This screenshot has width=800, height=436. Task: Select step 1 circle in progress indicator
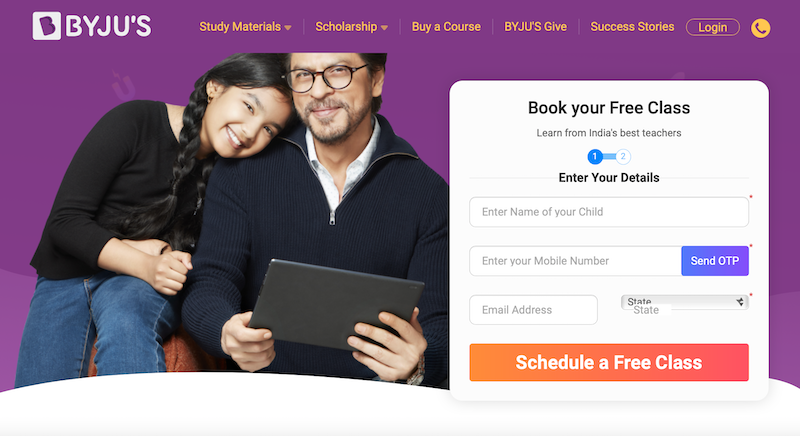tap(595, 157)
